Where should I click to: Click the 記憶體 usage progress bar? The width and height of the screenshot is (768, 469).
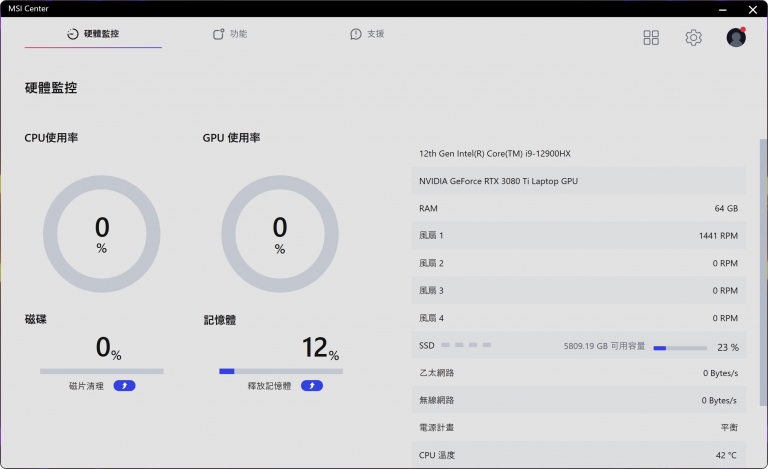coord(281,372)
